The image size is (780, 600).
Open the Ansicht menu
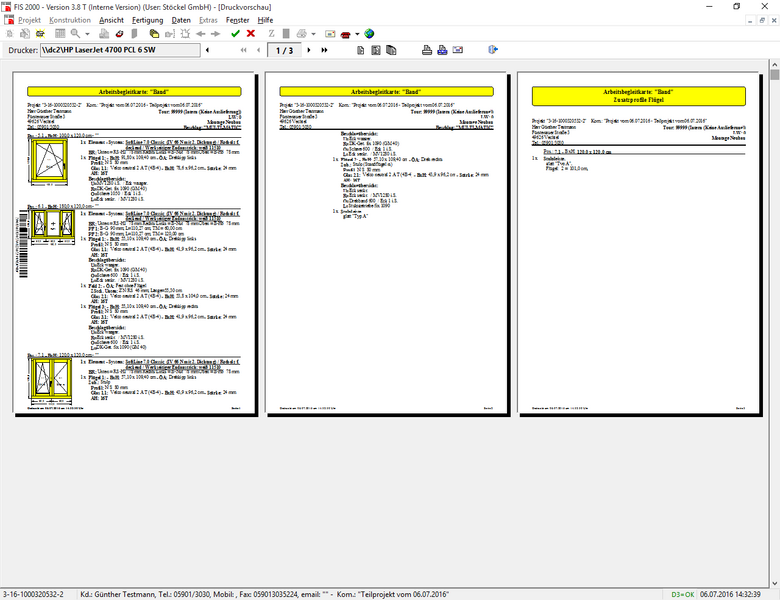pyautogui.click(x=112, y=20)
